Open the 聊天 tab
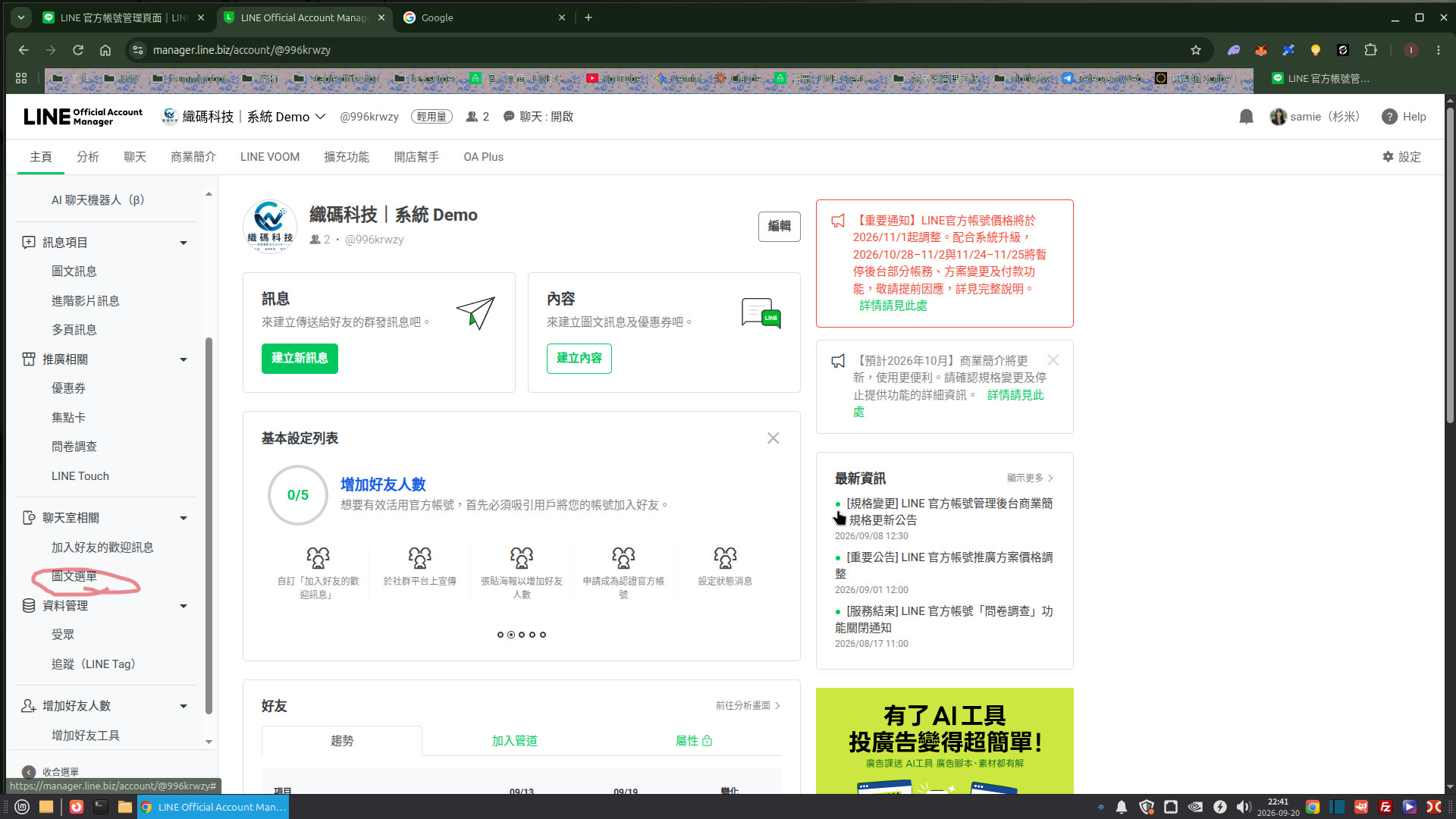This screenshot has height=819, width=1456. point(135,157)
